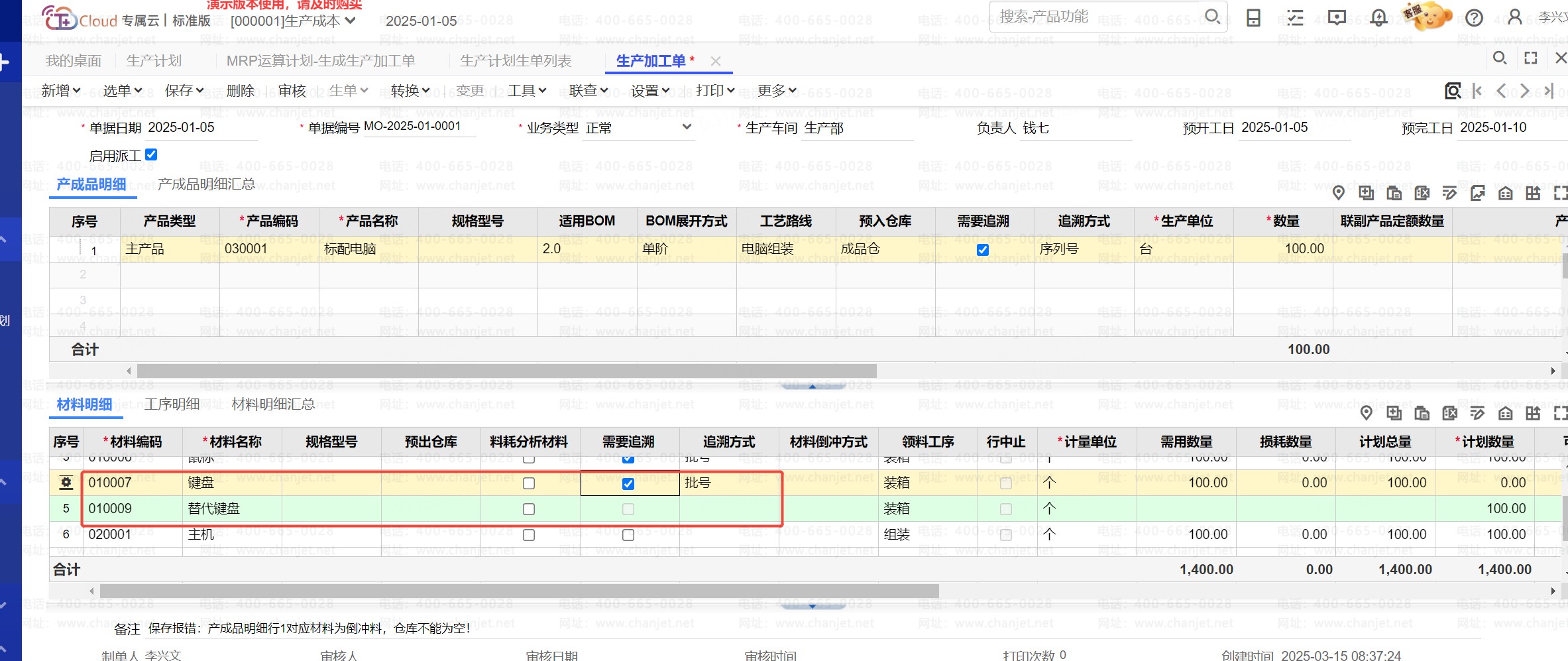Expand the 业务类型 dropdown
The image size is (1568, 661).
pyautogui.click(x=687, y=127)
